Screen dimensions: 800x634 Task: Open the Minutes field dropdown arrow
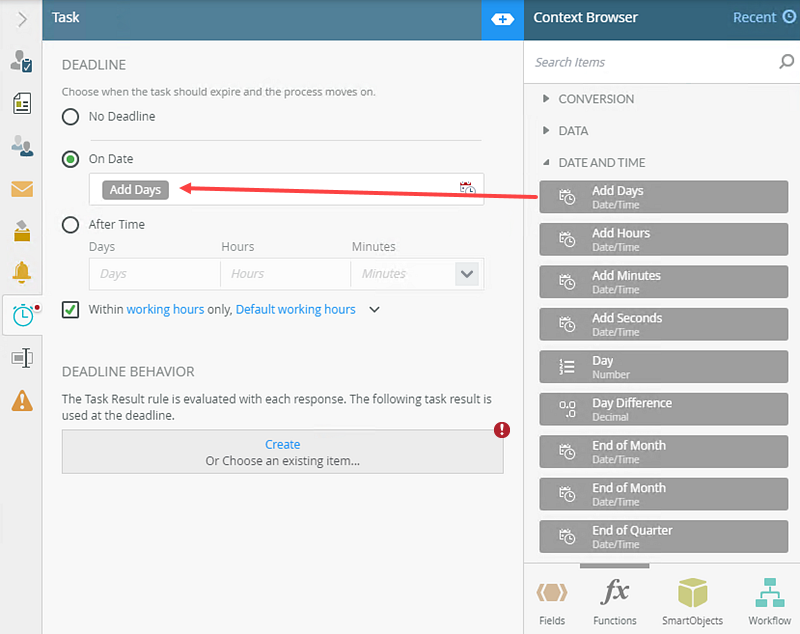pos(466,273)
